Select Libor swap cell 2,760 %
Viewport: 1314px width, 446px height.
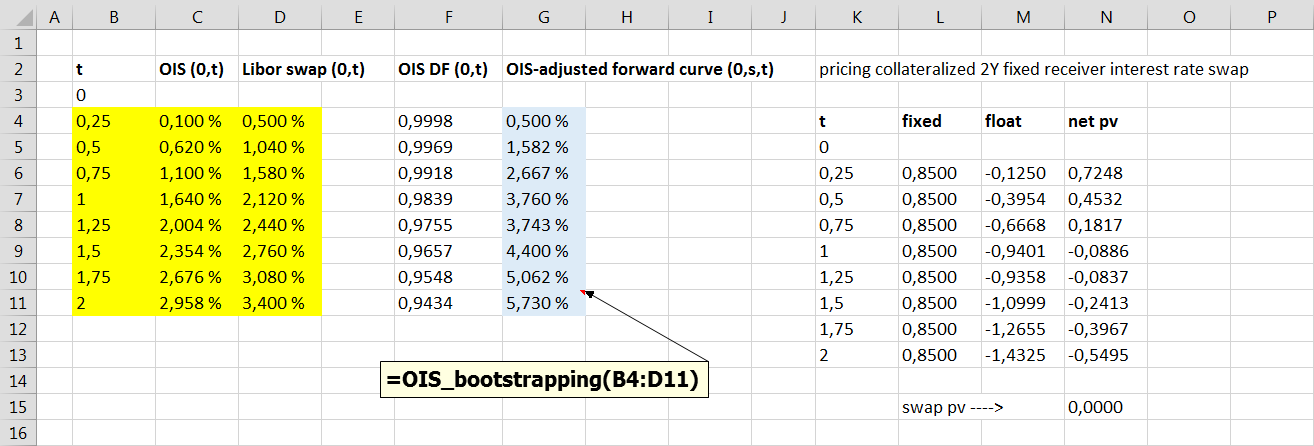279,251
